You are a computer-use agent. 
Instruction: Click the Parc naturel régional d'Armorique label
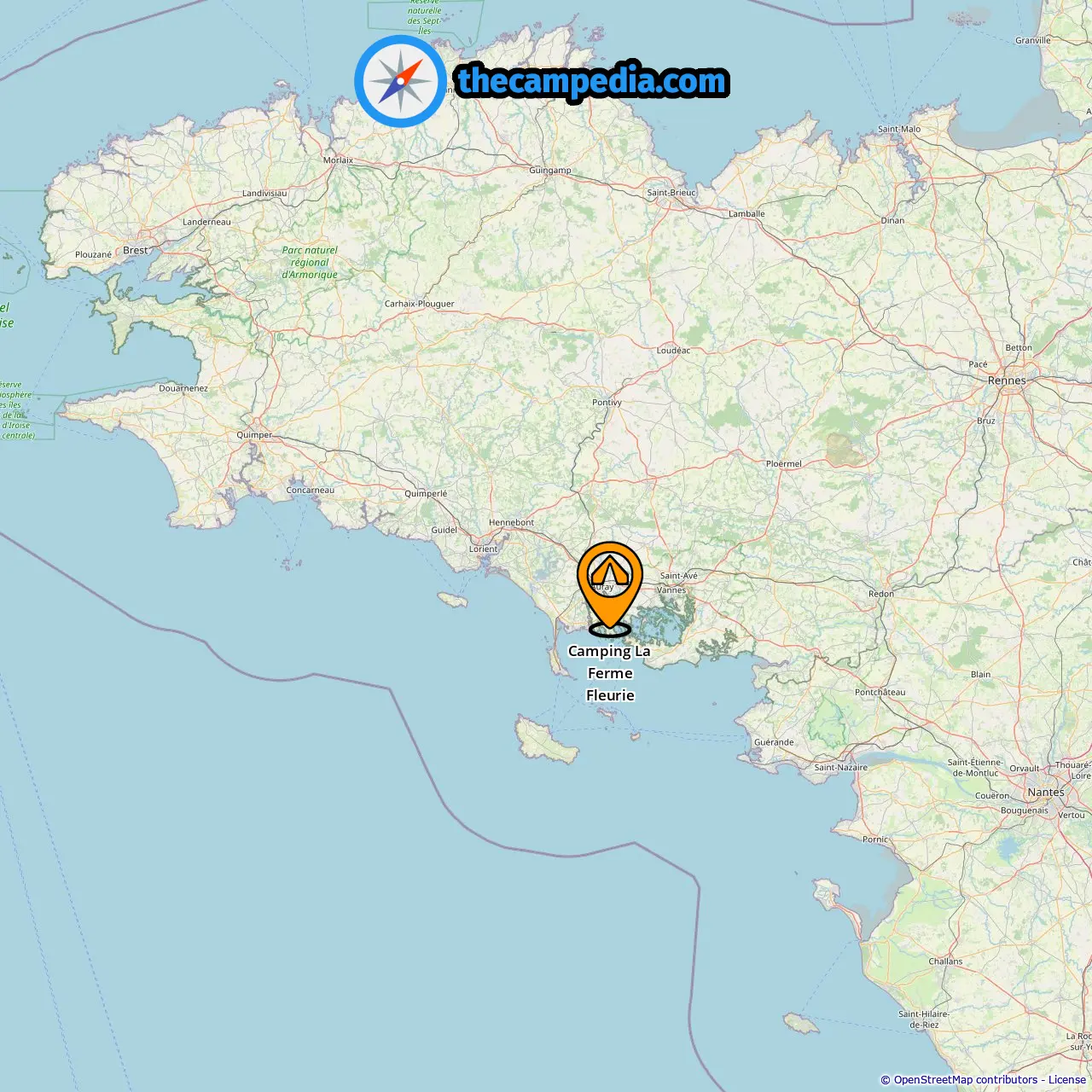click(310, 263)
